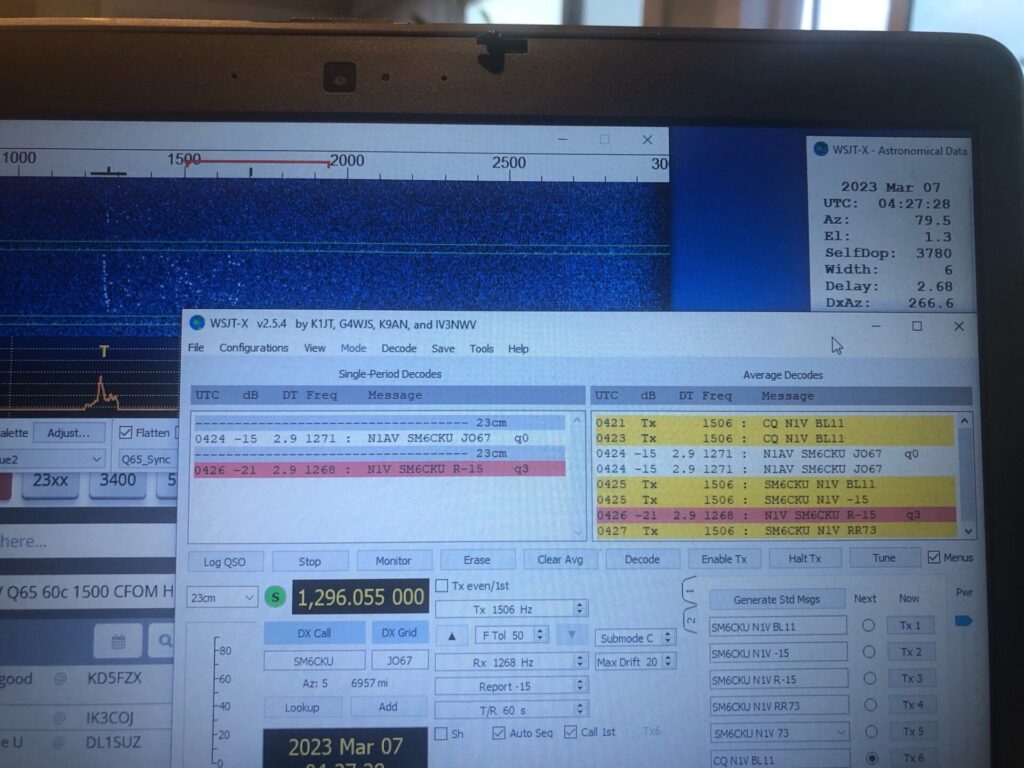Click the green S split-mode indicator
Image resolution: width=1024 pixels, height=768 pixels.
pyautogui.click(x=275, y=597)
